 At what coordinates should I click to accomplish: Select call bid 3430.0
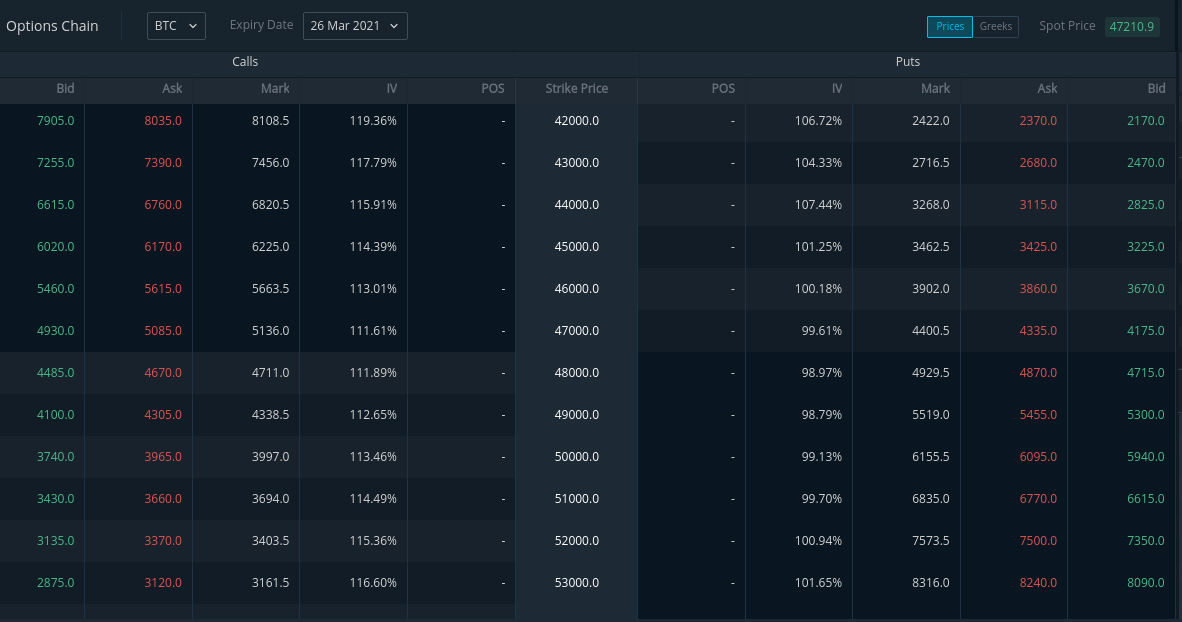[56, 499]
